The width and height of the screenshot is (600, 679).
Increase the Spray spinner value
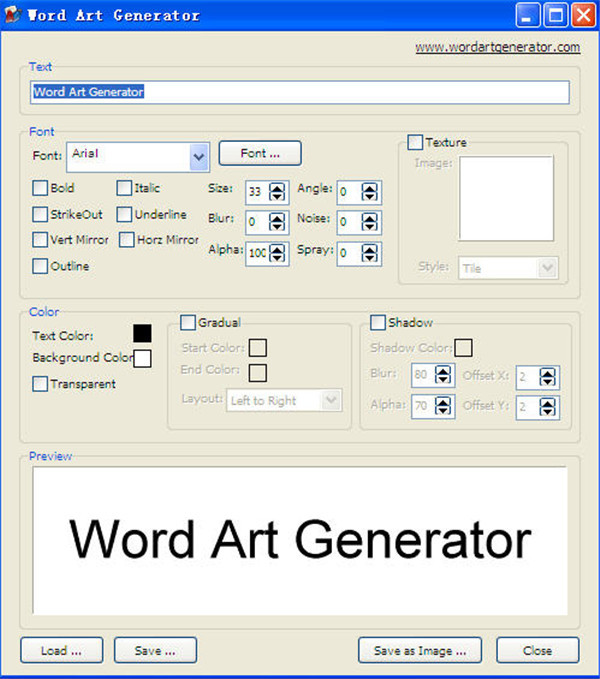(x=370, y=248)
